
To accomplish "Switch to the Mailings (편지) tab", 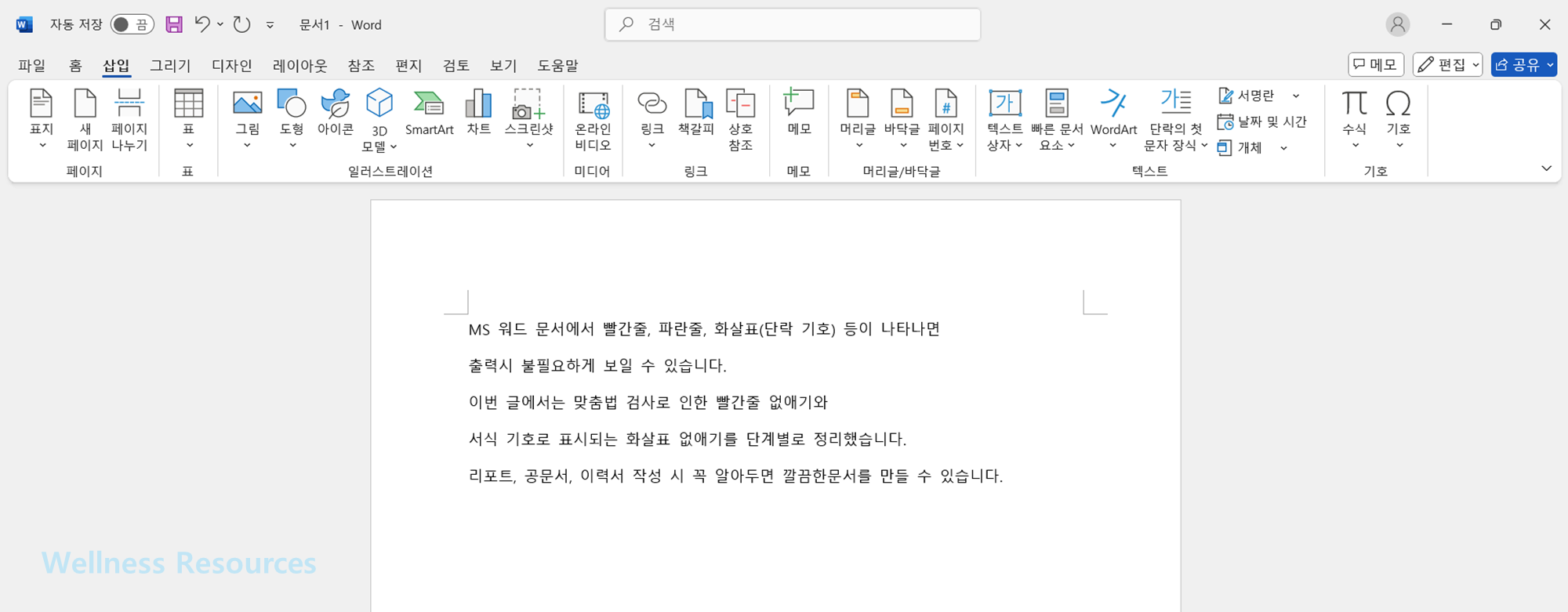I will tap(408, 66).
